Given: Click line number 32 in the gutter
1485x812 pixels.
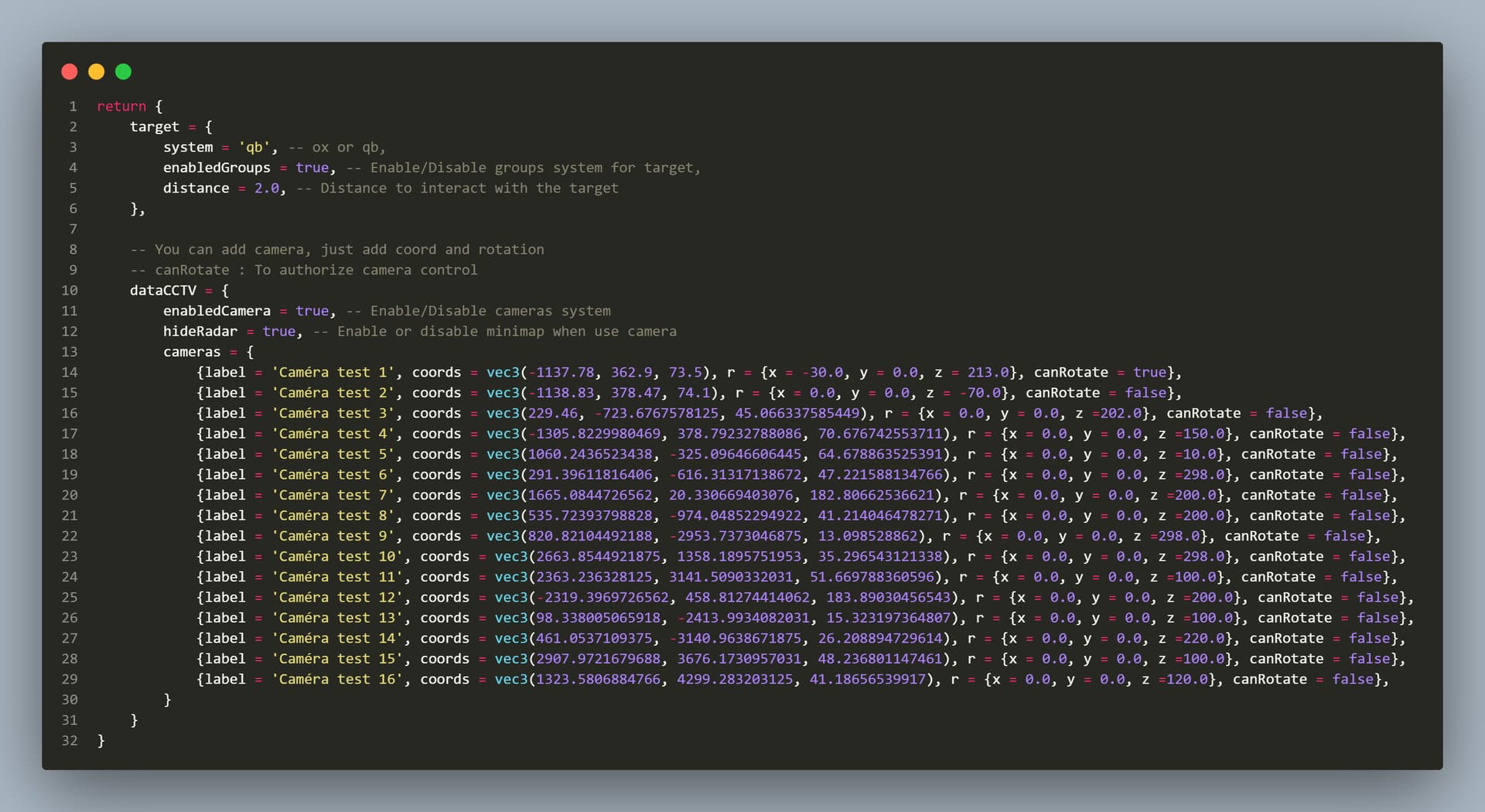Looking at the screenshot, I should point(70,741).
